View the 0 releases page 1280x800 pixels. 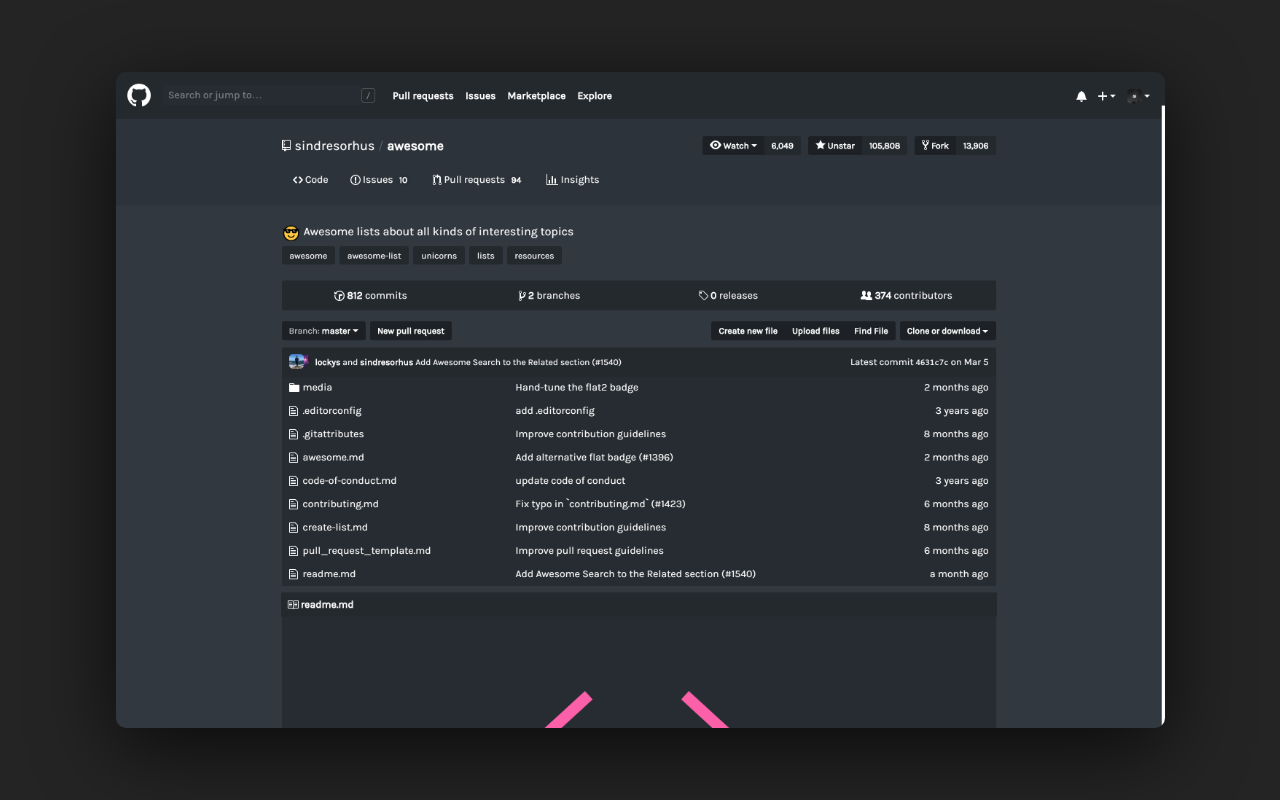tap(728, 296)
